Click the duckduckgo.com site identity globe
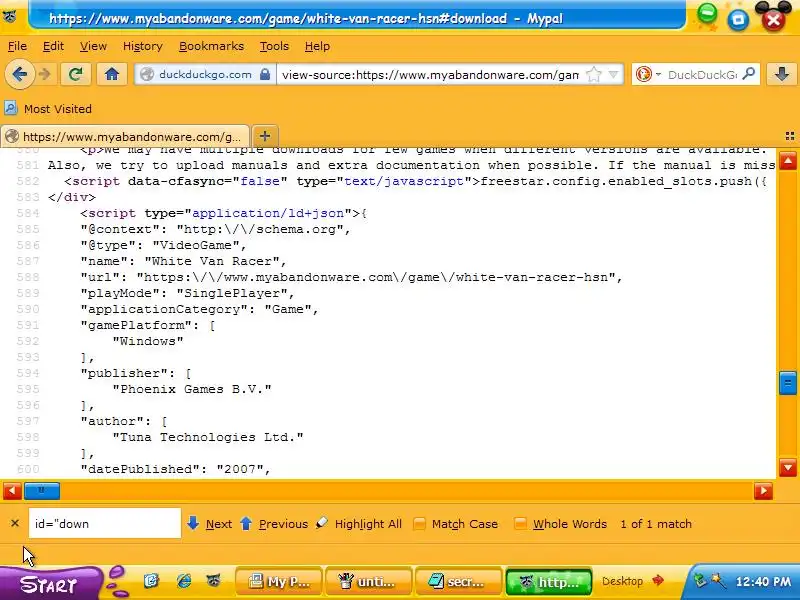800x600 pixels. click(x=147, y=74)
